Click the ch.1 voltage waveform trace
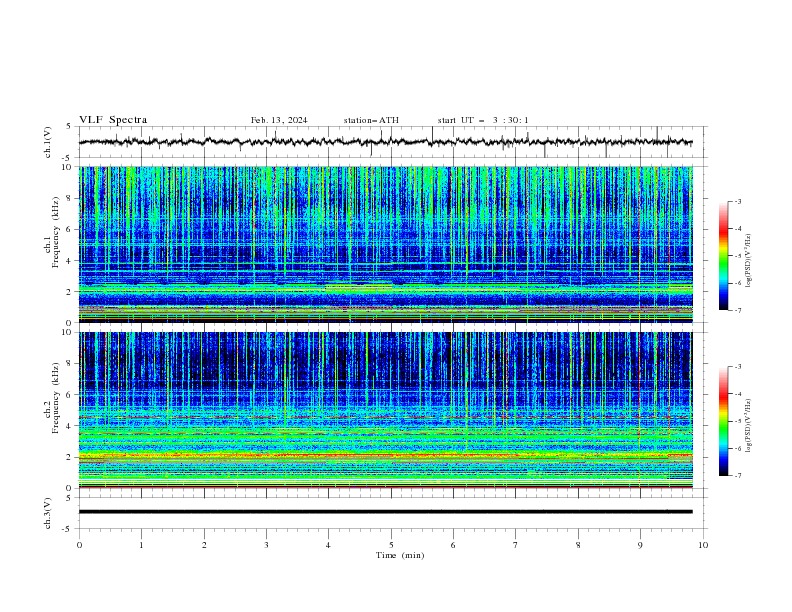 [x=385, y=142]
